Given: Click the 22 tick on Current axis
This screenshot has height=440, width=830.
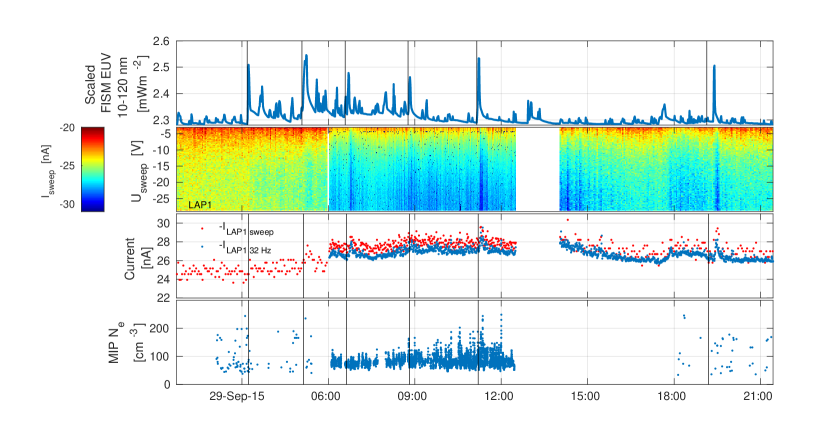Looking at the screenshot, I should (x=164, y=299).
